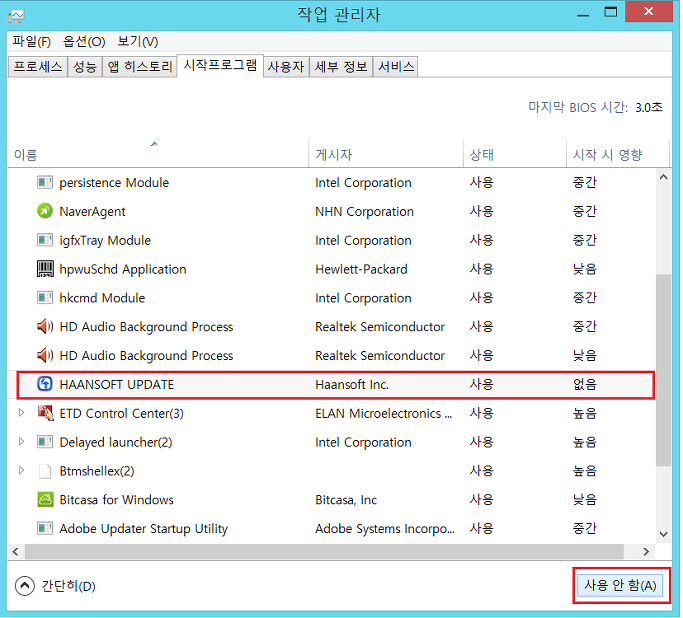Expand the Btmshellex(2) group
Screen dimensions: 683x618
point(21,470)
